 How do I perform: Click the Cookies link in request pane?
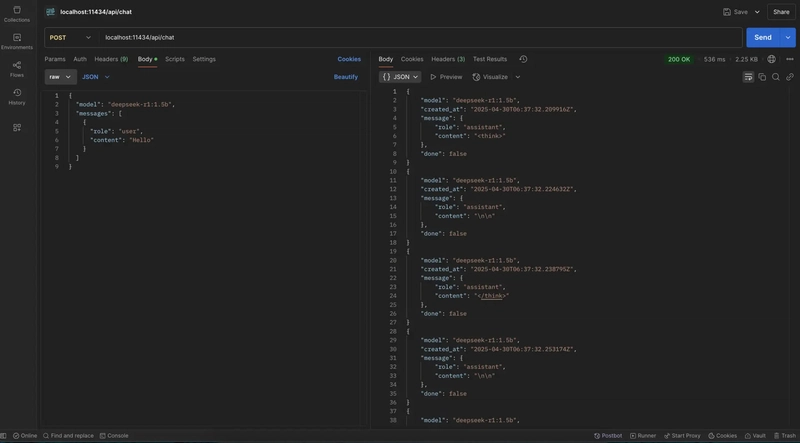[x=349, y=59]
